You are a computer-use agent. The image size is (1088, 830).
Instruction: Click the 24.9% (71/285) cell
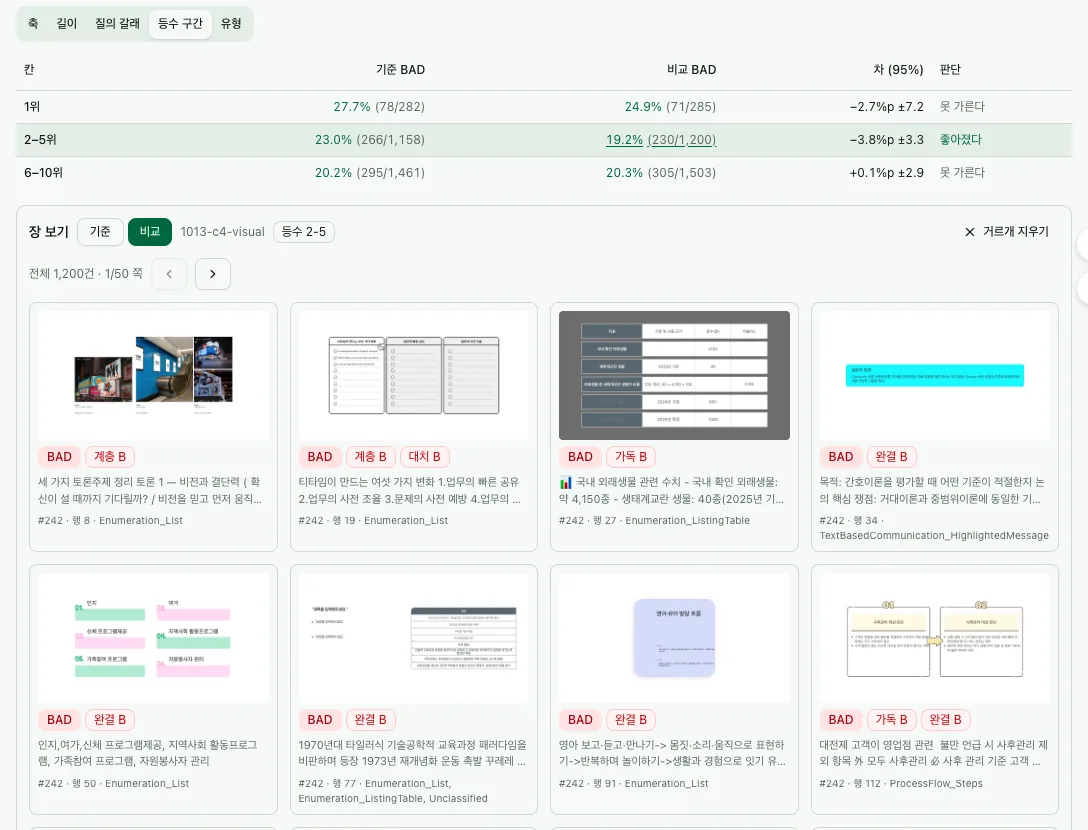pyautogui.click(x=670, y=107)
